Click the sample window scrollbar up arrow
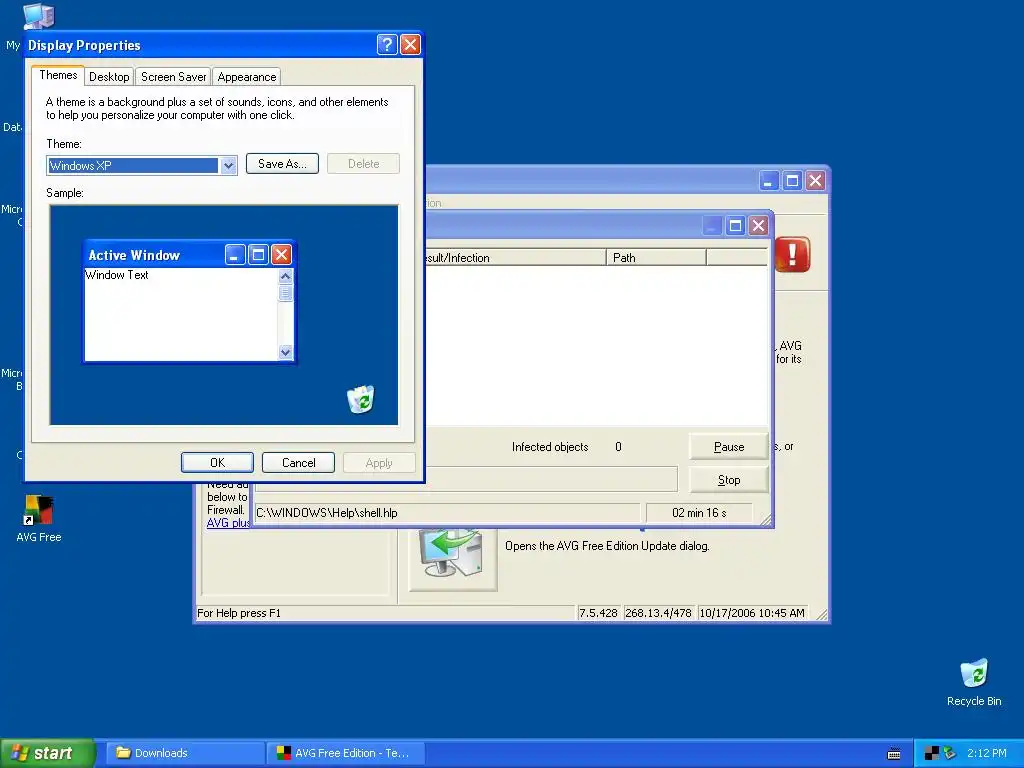 (285, 276)
